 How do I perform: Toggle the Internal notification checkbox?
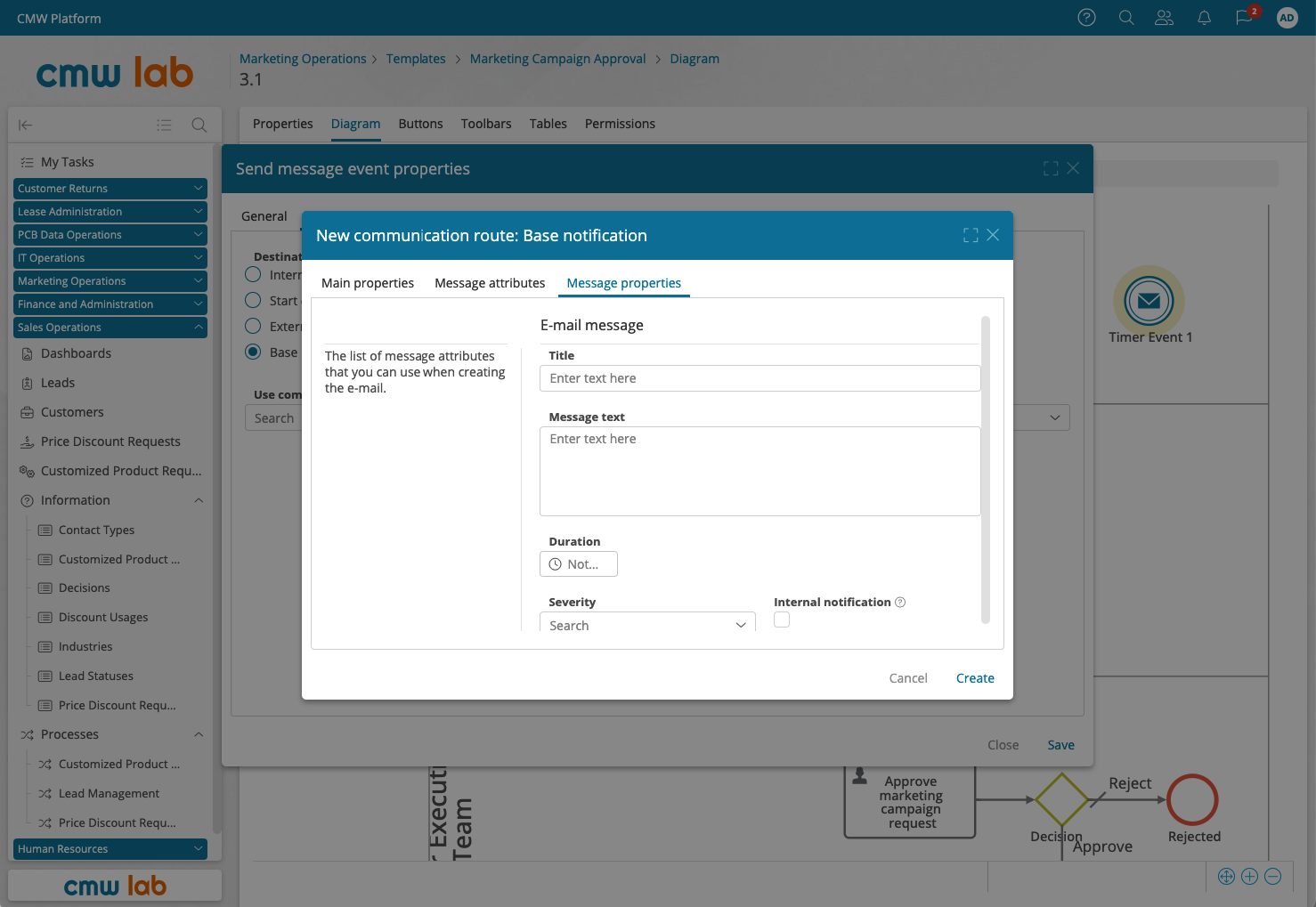pyautogui.click(x=782, y=620)
